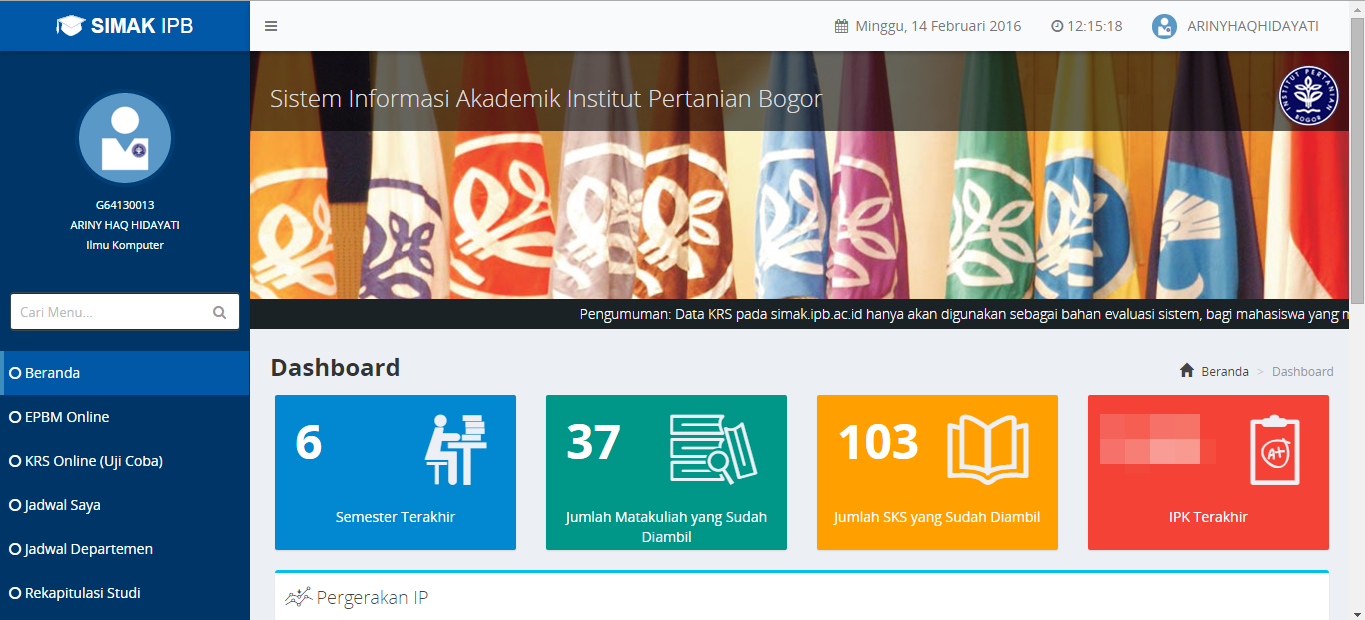Image resolution: width=1365 pixels, height=620 pixels.
Task: Click the A+ clipboard icon on IPK card
Action: coord(1275,451)
